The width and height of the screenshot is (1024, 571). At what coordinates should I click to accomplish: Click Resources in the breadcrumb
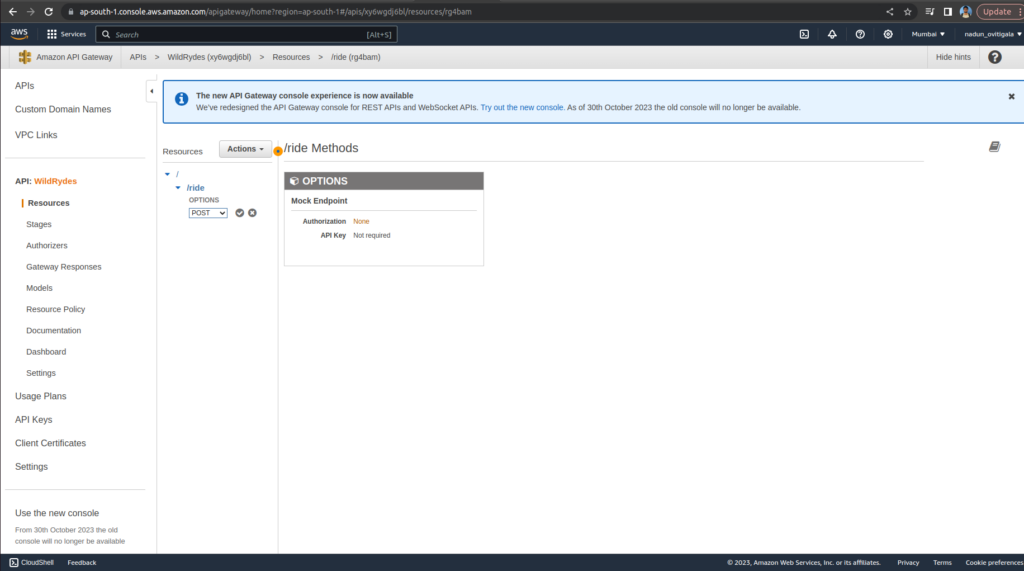click(x=291, y=57)
